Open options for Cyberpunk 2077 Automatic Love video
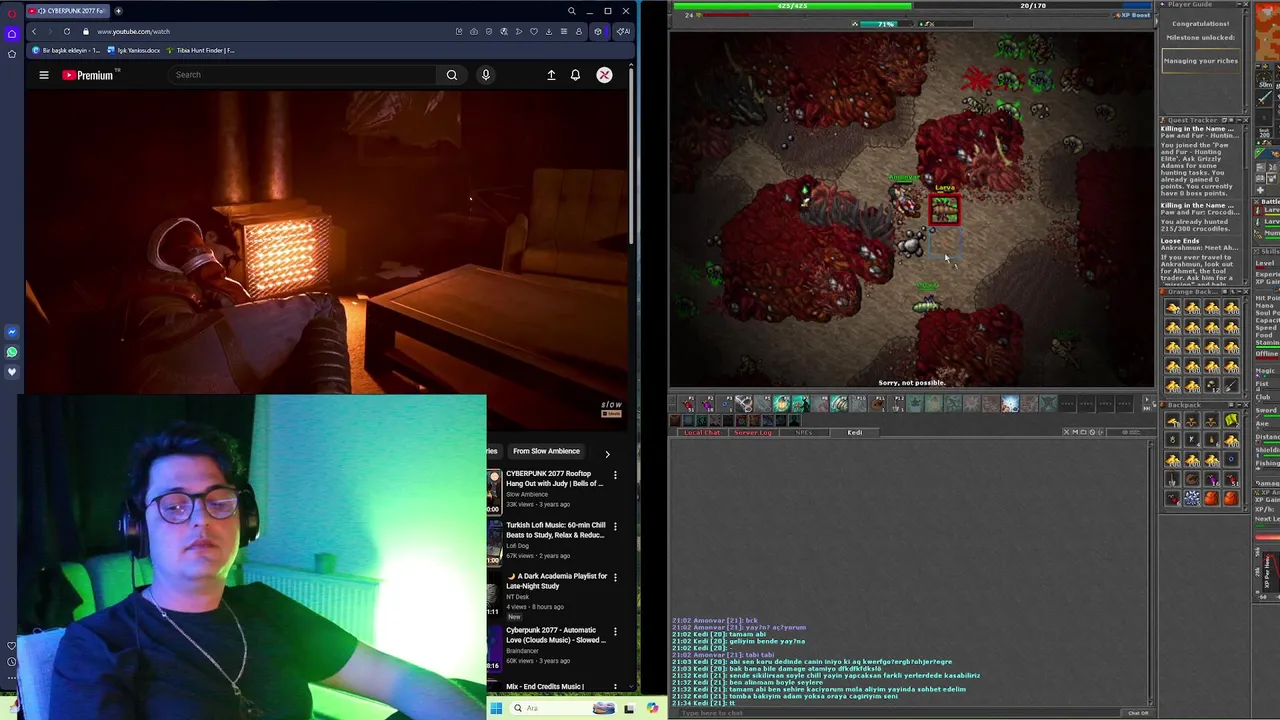The image size is (1280, 720). pos(615,632)
